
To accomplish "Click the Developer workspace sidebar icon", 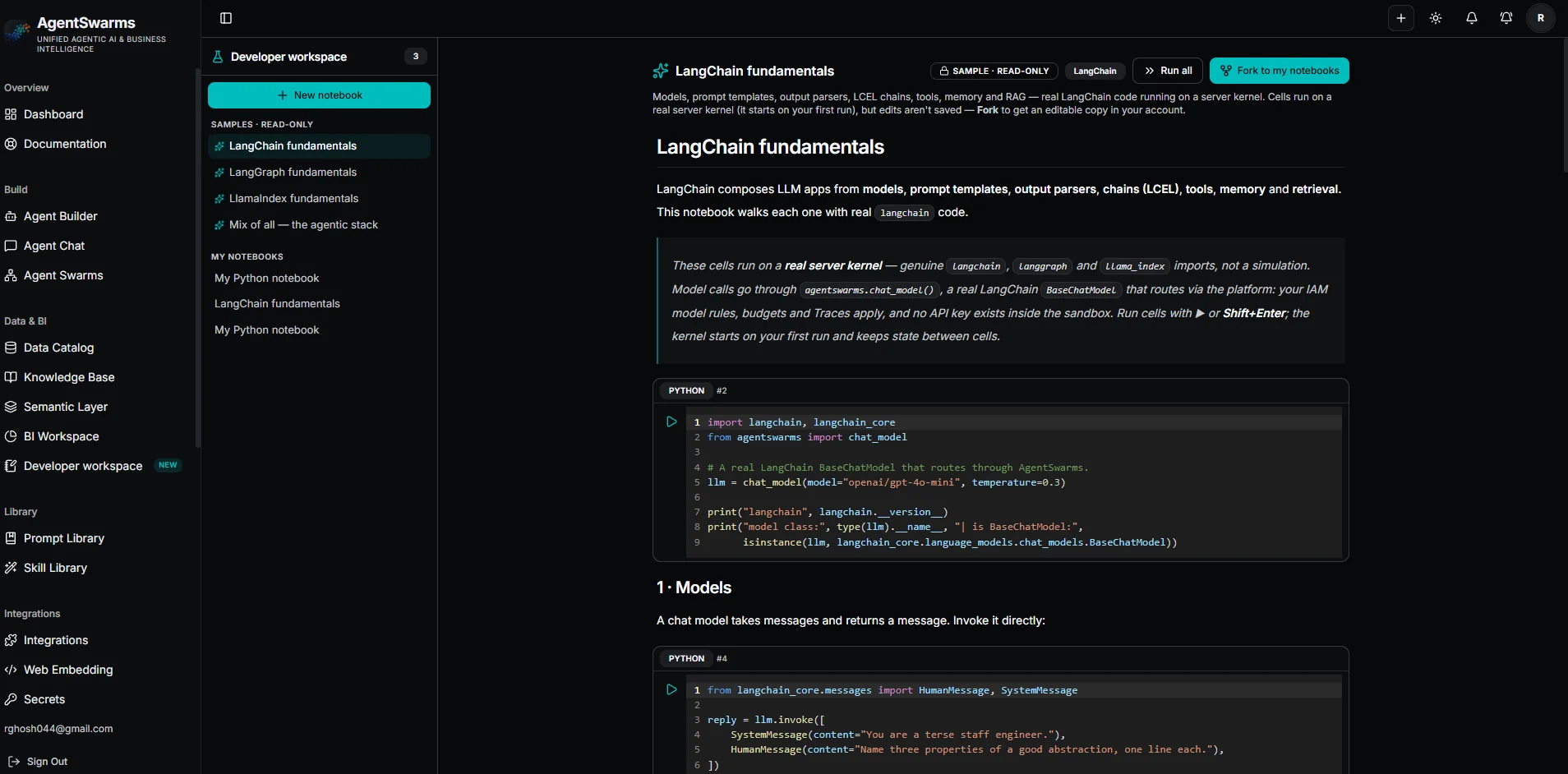I will coord(11,466).
